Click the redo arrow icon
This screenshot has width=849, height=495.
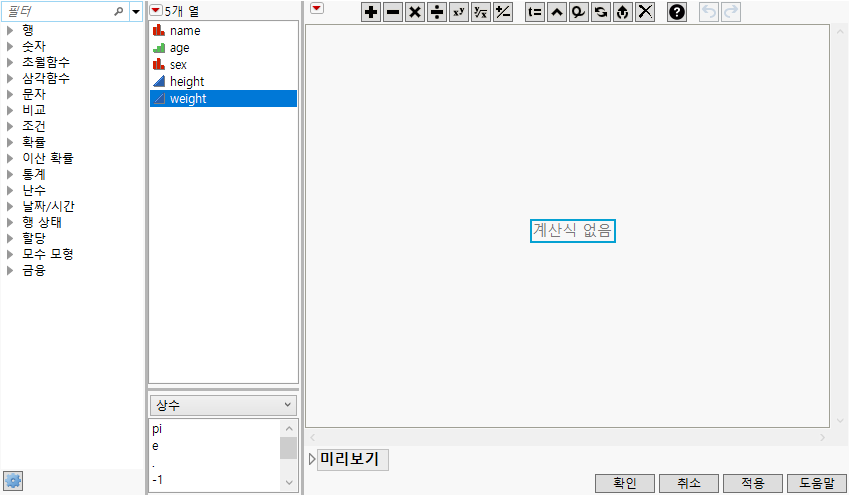[731, 12]
